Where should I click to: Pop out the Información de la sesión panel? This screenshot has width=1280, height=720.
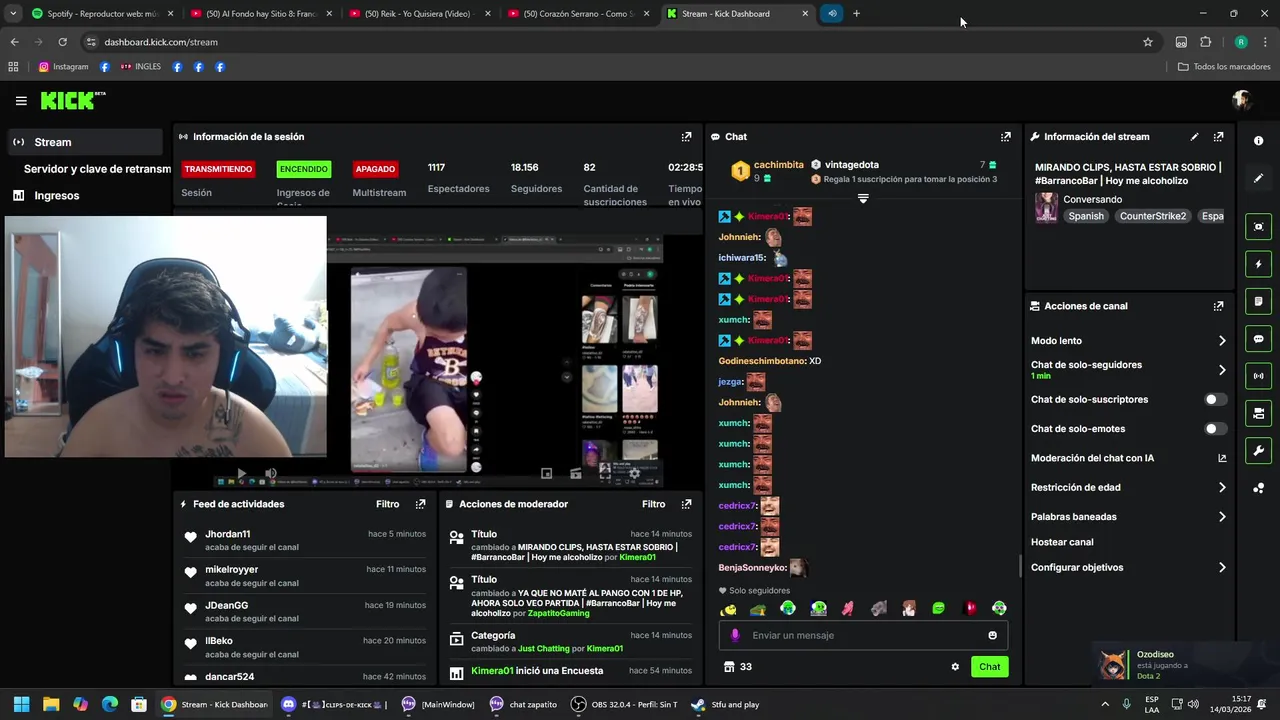[x=686, y=137]
